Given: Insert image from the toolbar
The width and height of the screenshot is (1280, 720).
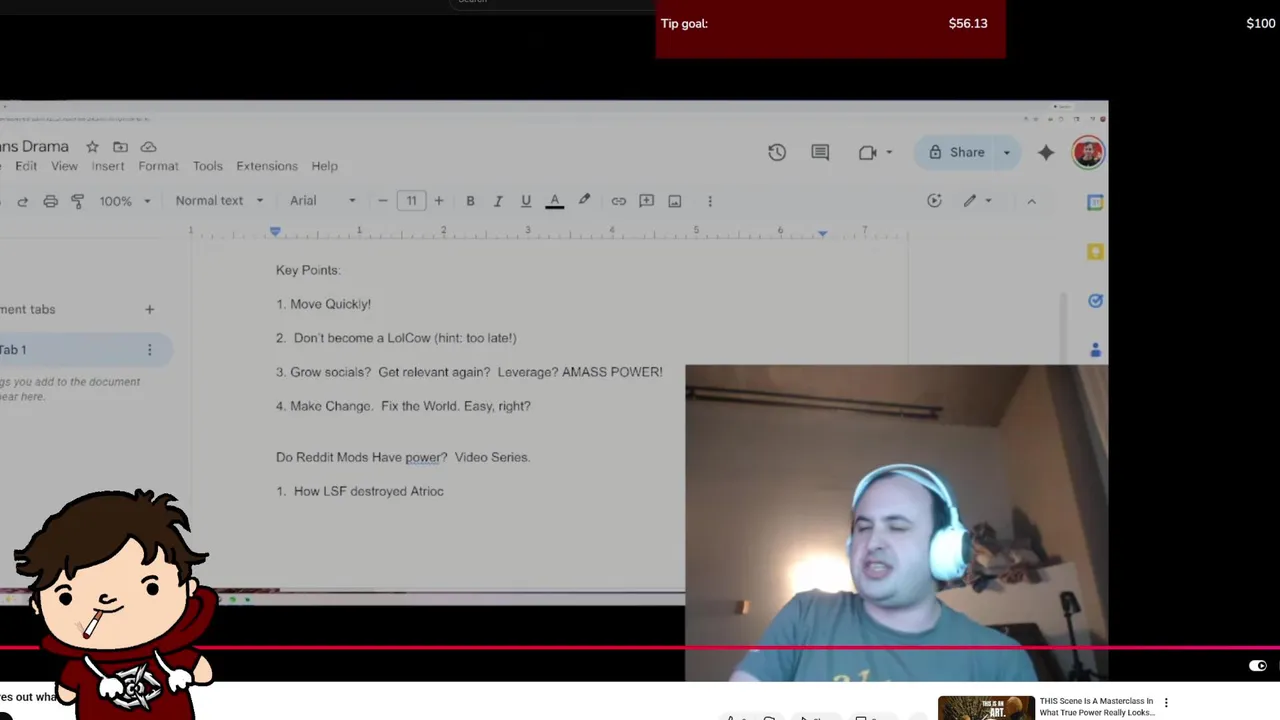Looking at the screenshot, I should [x=675, y=201].
